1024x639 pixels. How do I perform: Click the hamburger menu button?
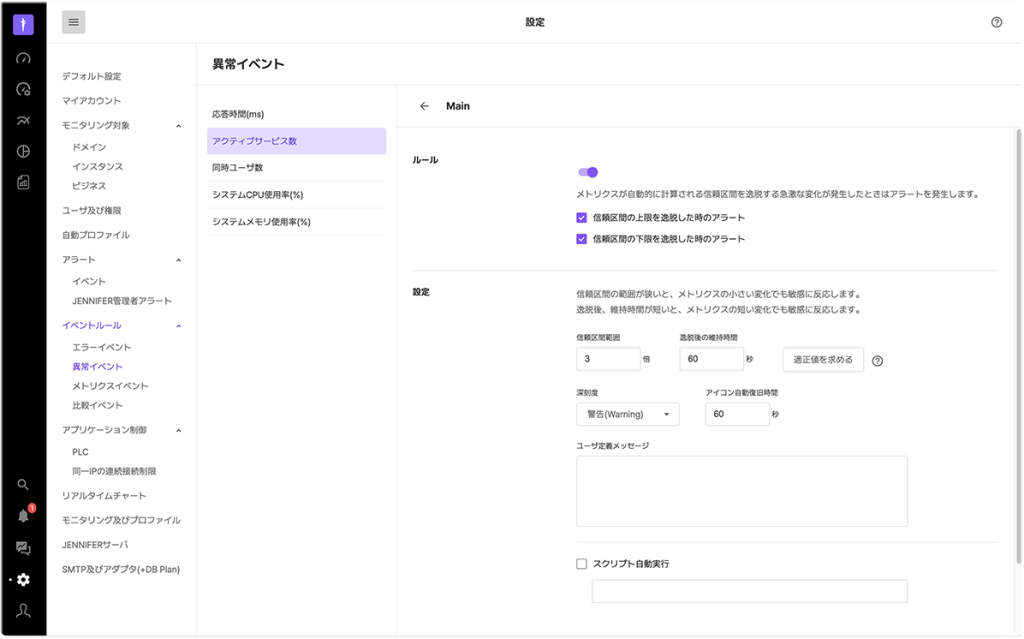73,22
